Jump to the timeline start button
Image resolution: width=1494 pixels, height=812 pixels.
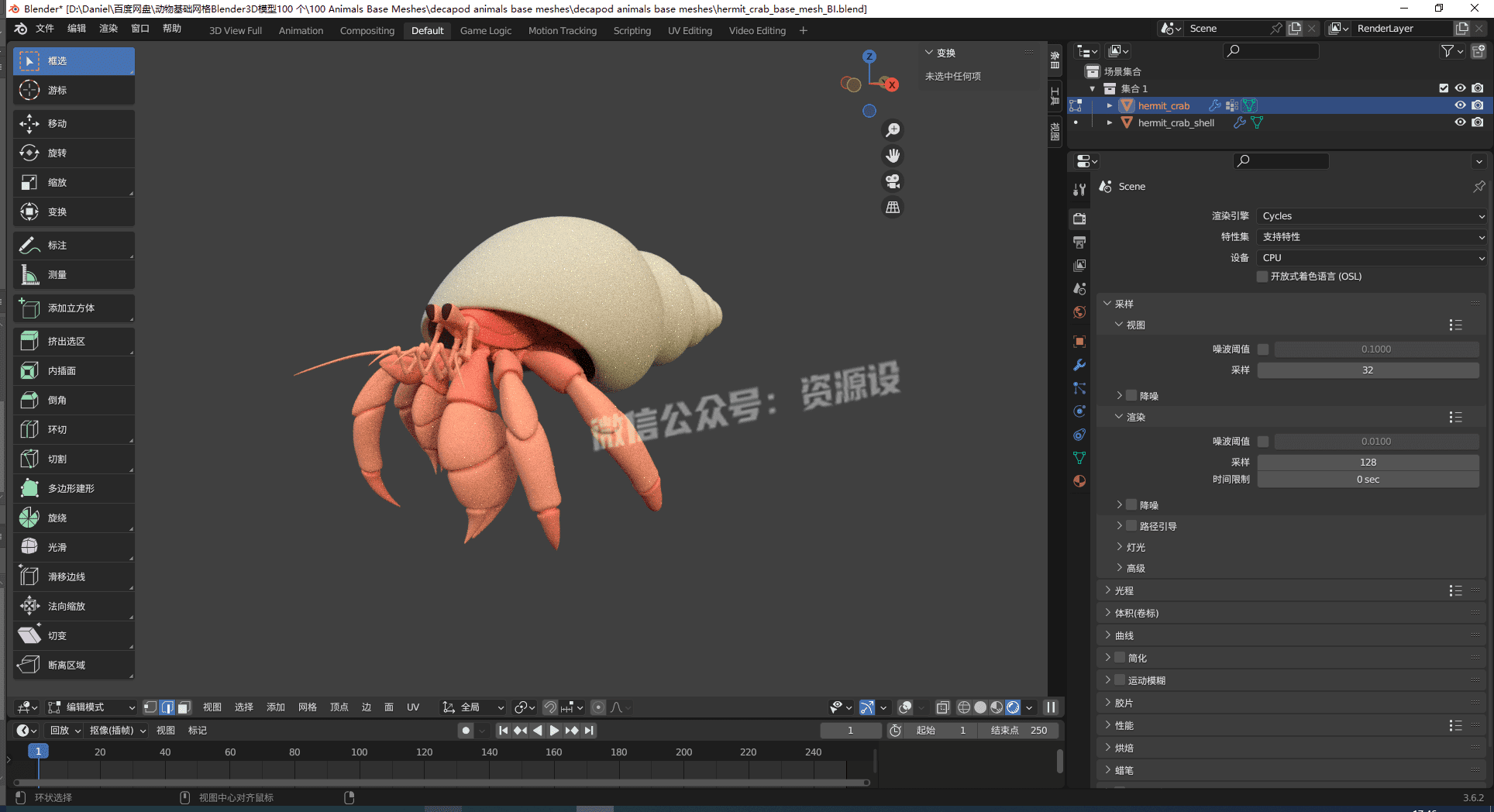click(503, 731)
